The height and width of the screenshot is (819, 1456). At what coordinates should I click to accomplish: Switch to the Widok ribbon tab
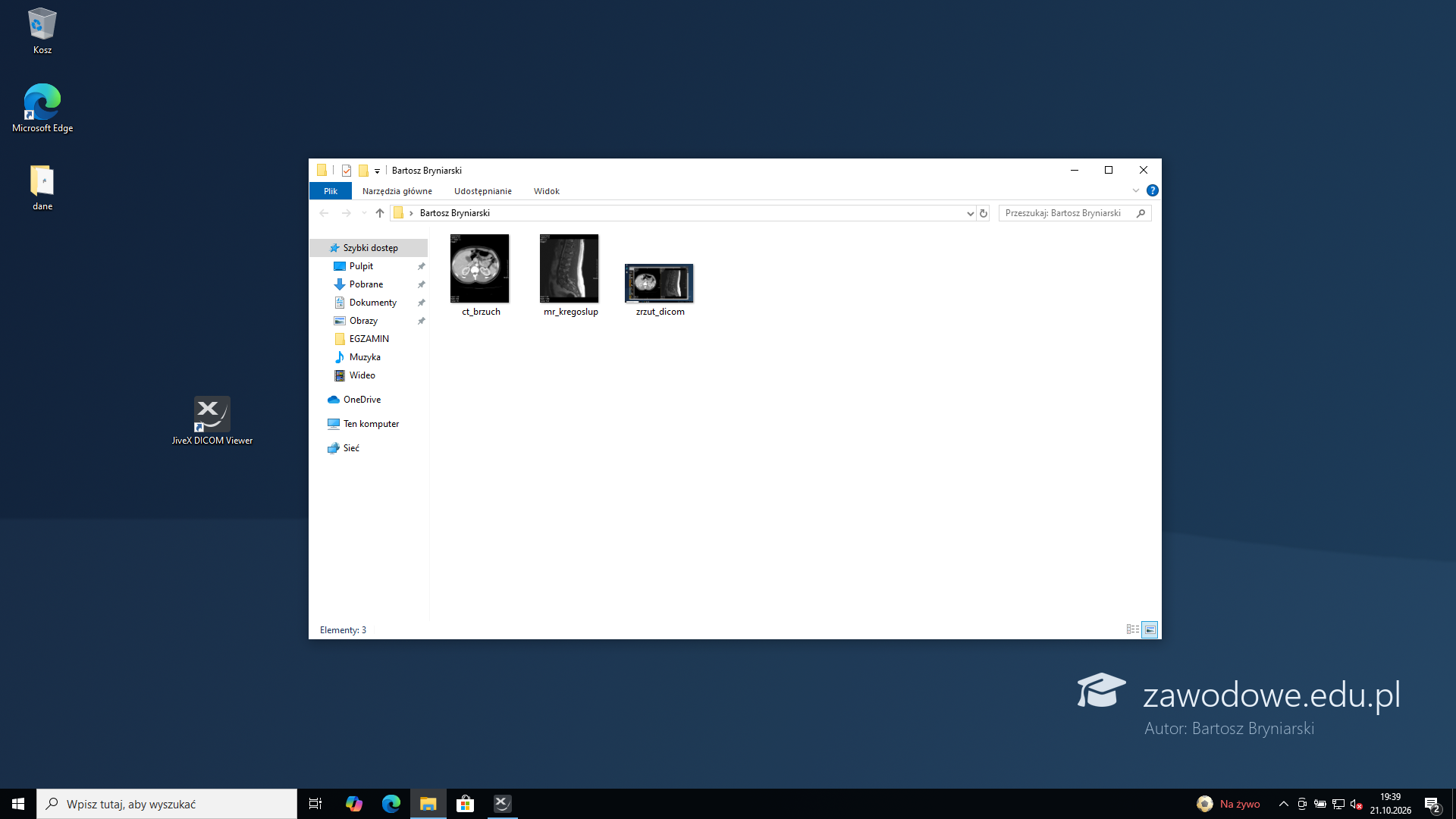click(x=547, y=191)
